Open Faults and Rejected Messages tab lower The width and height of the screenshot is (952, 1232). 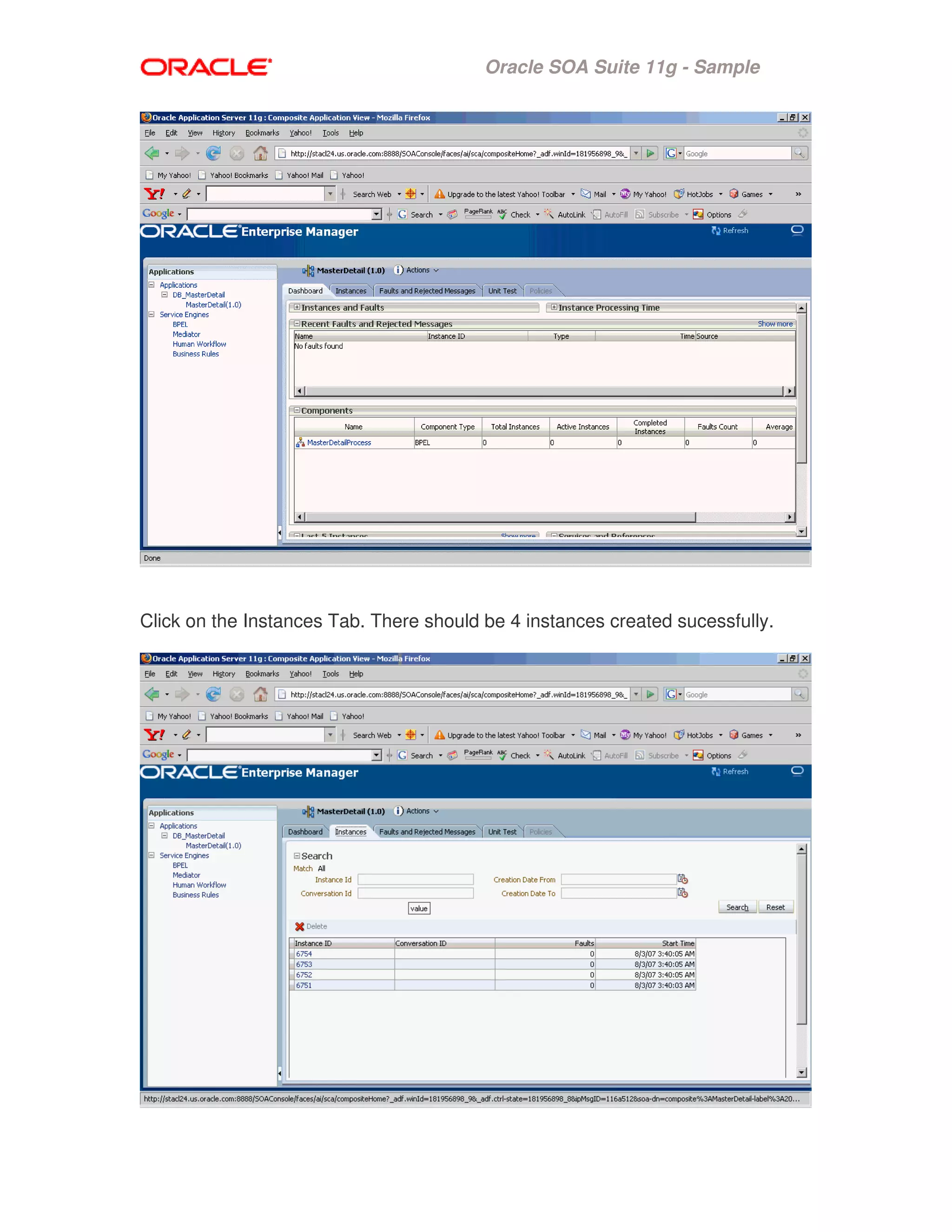(427, 832)
